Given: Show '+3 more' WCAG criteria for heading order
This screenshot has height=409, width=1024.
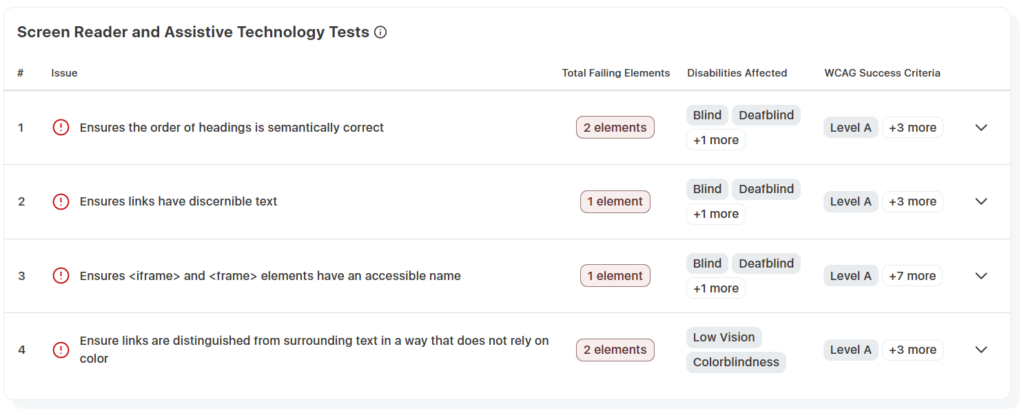Looking at the screenshot, I should [x=912, y=128].
